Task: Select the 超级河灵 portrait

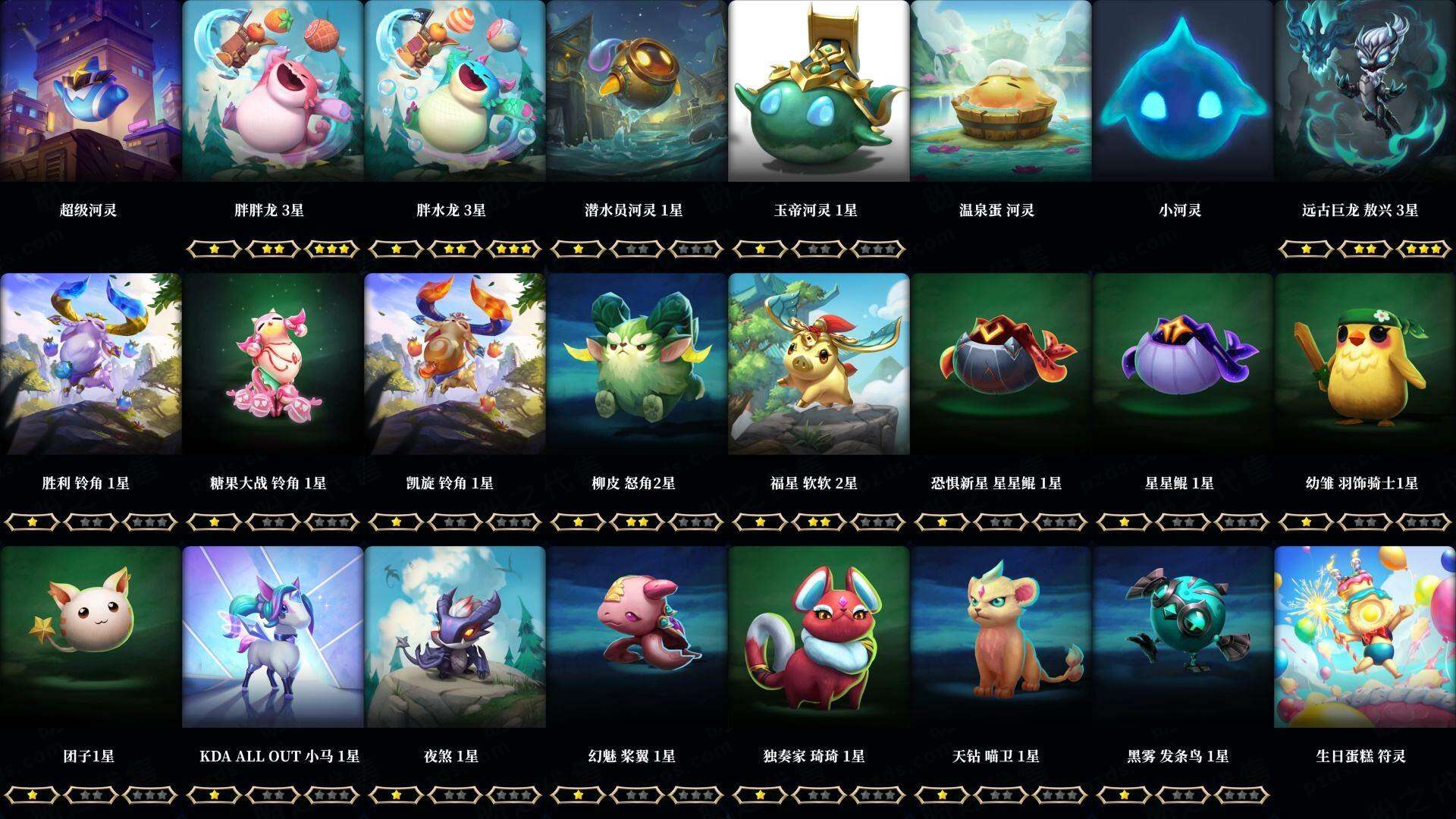Action: [x=90, y=91]
